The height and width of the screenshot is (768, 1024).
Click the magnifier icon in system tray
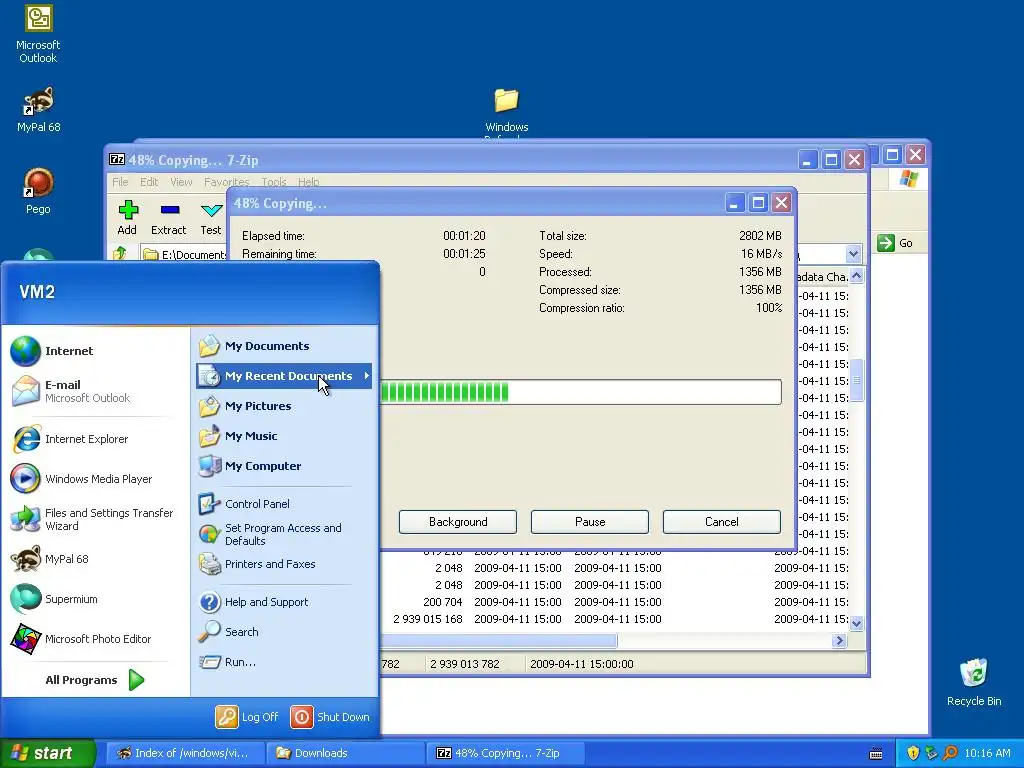pos(950,753)
